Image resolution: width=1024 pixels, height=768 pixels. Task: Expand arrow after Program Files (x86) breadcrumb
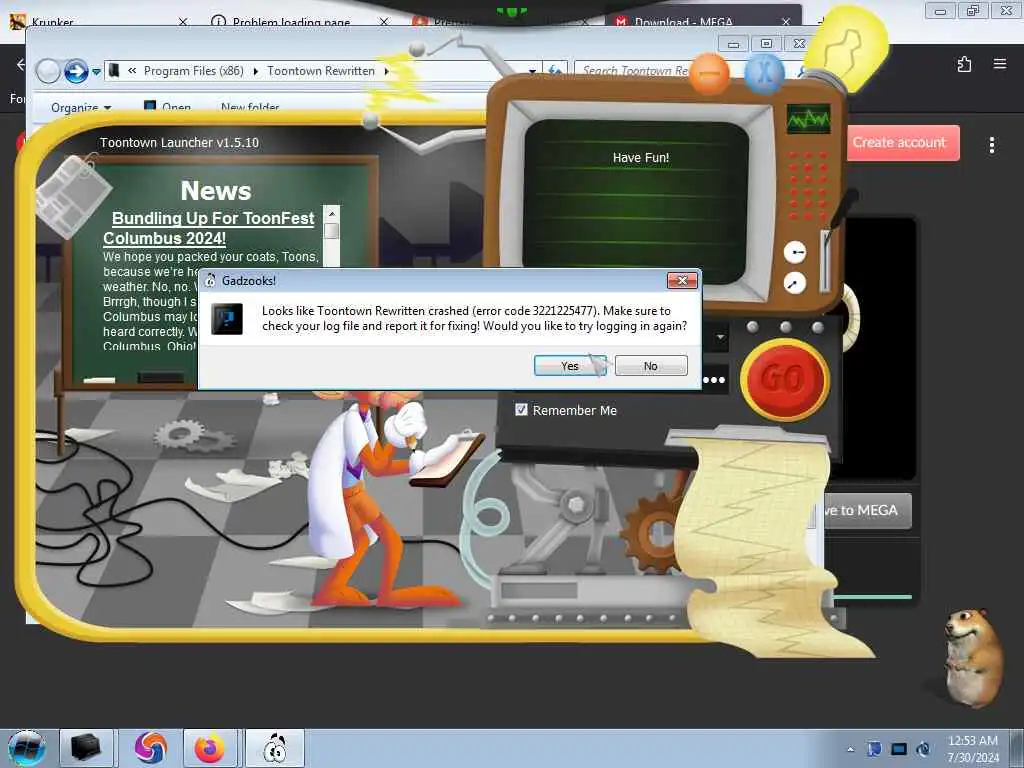click(x=255, y=71)
